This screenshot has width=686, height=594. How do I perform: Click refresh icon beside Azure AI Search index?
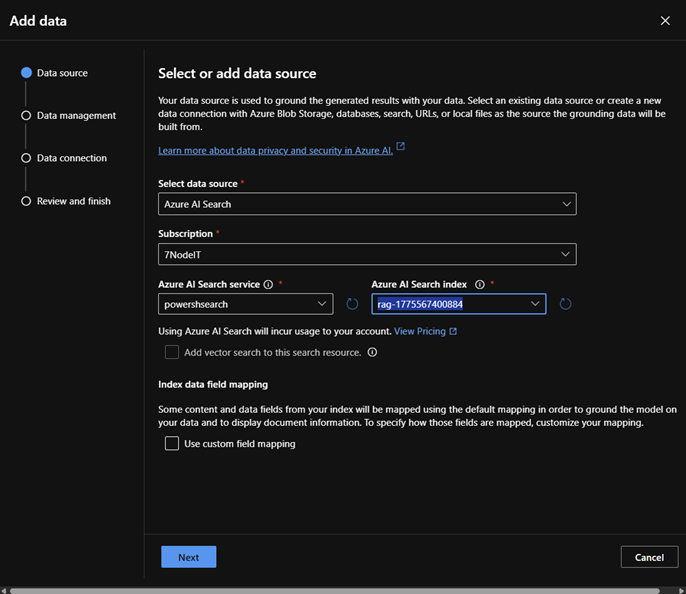coord(565,304)
